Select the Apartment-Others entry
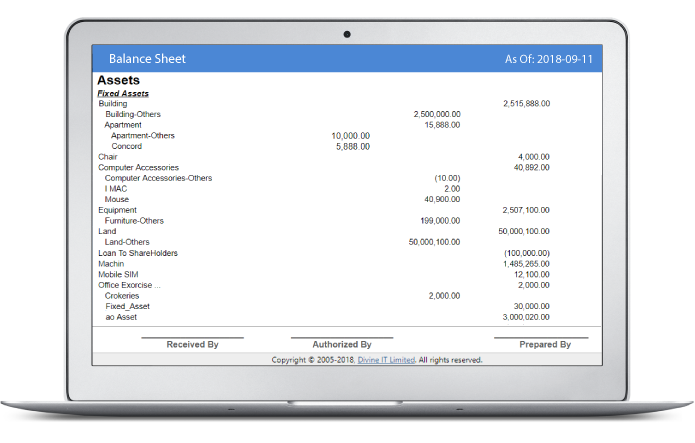The height and width of the screenshot is (443, 695). click(143, 135)
